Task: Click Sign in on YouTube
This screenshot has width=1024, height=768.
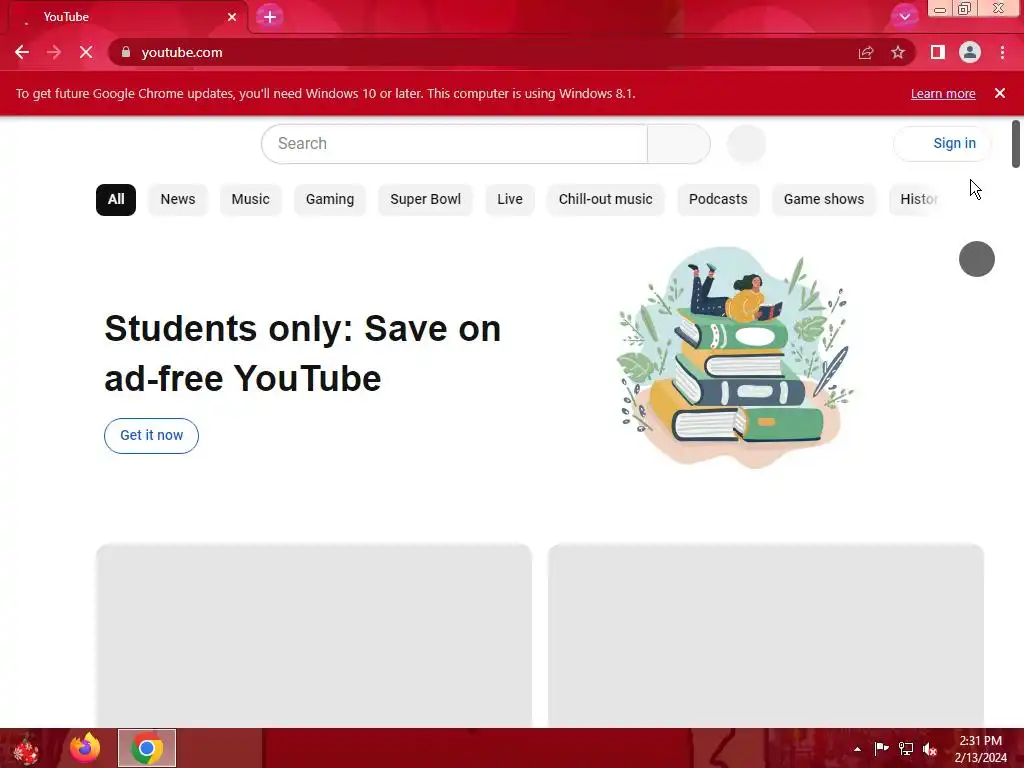Action: pyautogui.click(x=942, y=143)
